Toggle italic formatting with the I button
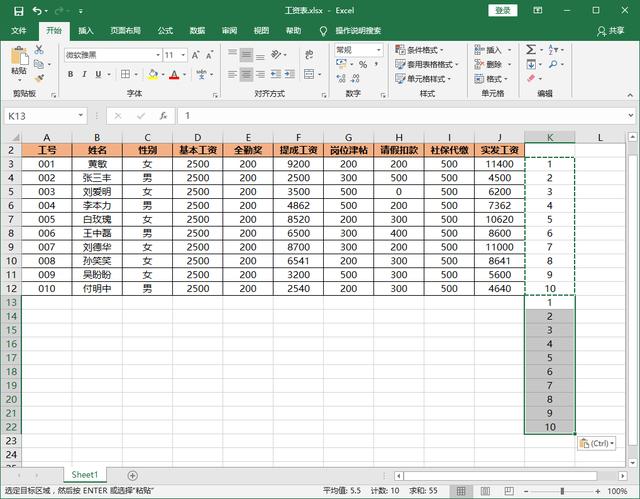Image resolution: width=640 pixels, height=499 pixels. (x=84, y=75)
